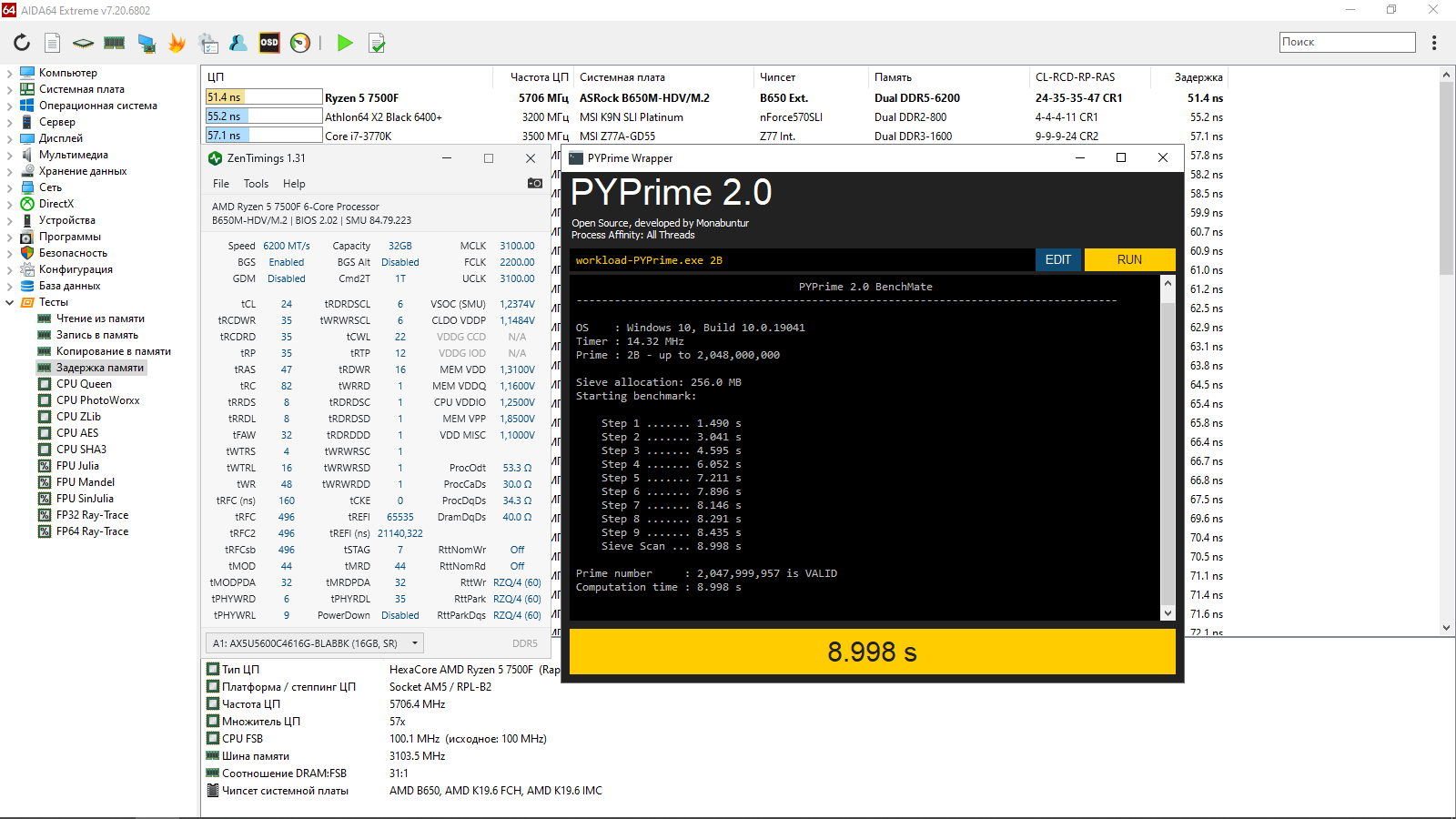Click the memory read test icon (Чтение из памяти)
Screen dimensions: 1456x819
coord(45,318)
